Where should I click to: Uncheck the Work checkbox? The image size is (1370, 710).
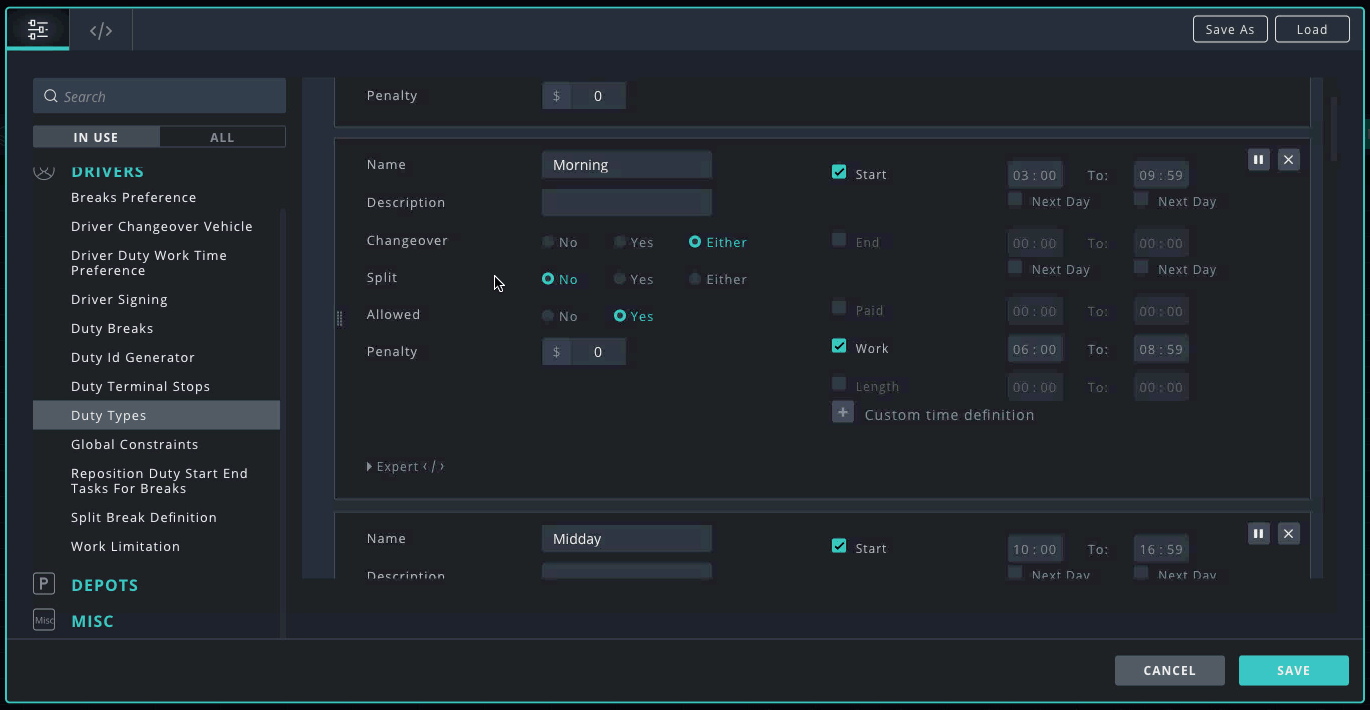point(839,346)
